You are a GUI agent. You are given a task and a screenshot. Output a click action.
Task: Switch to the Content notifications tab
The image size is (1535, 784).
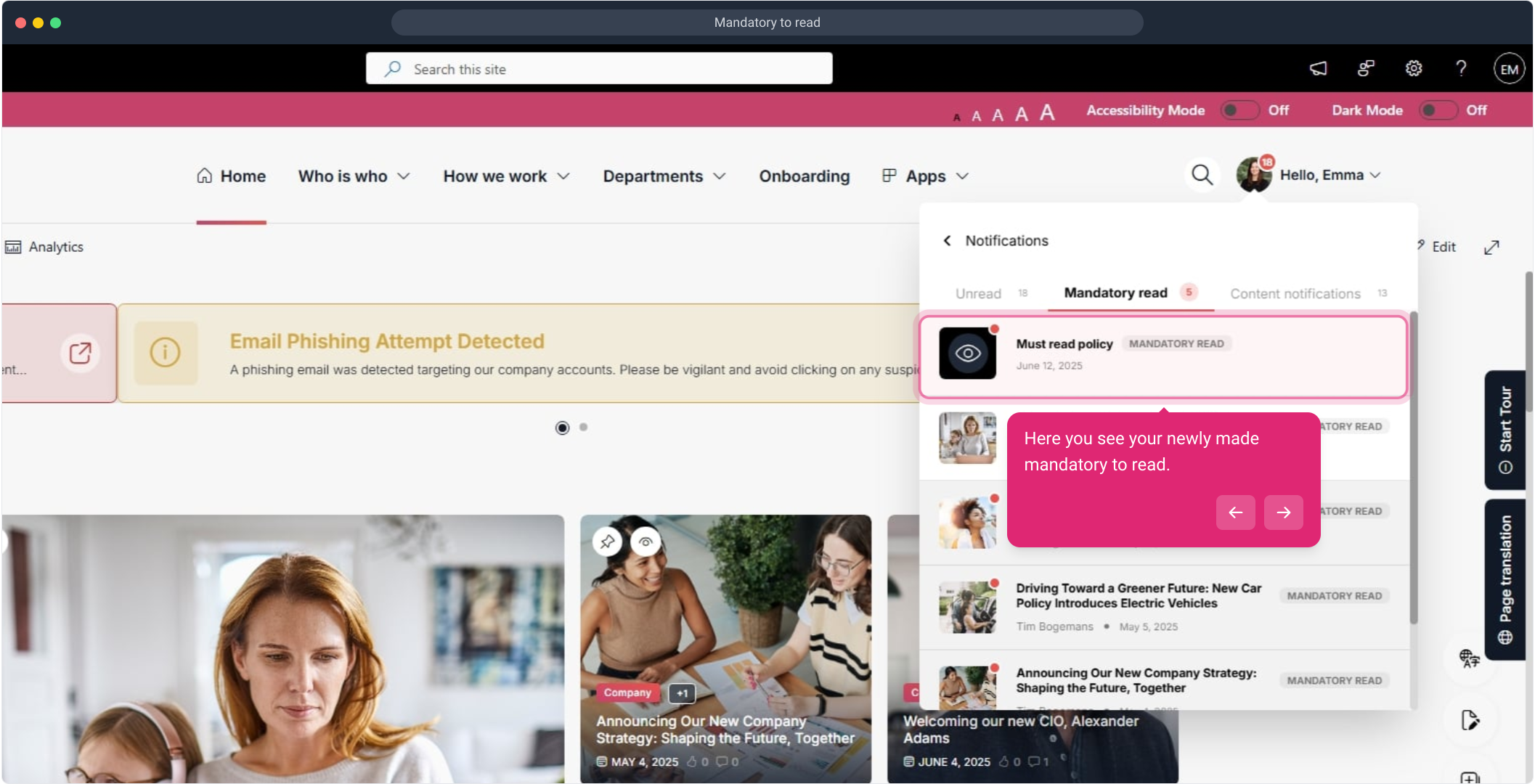(x=1308, y=293)
